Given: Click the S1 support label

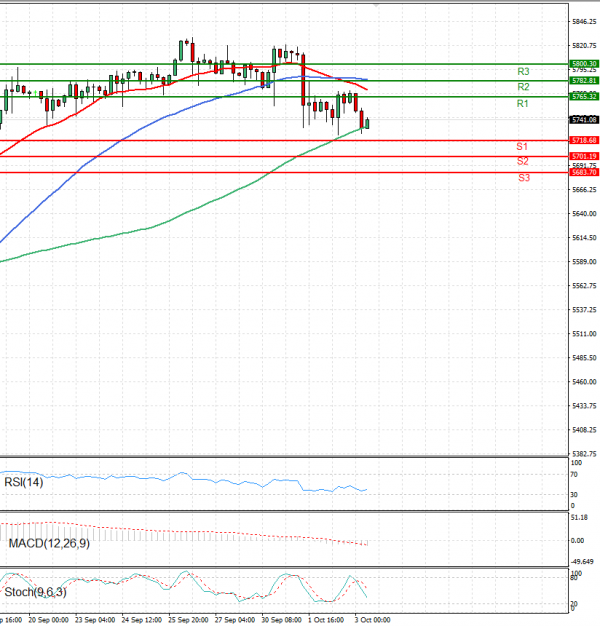Looking at the screenshot, I should pyautogui.click(x=522, y=147).
